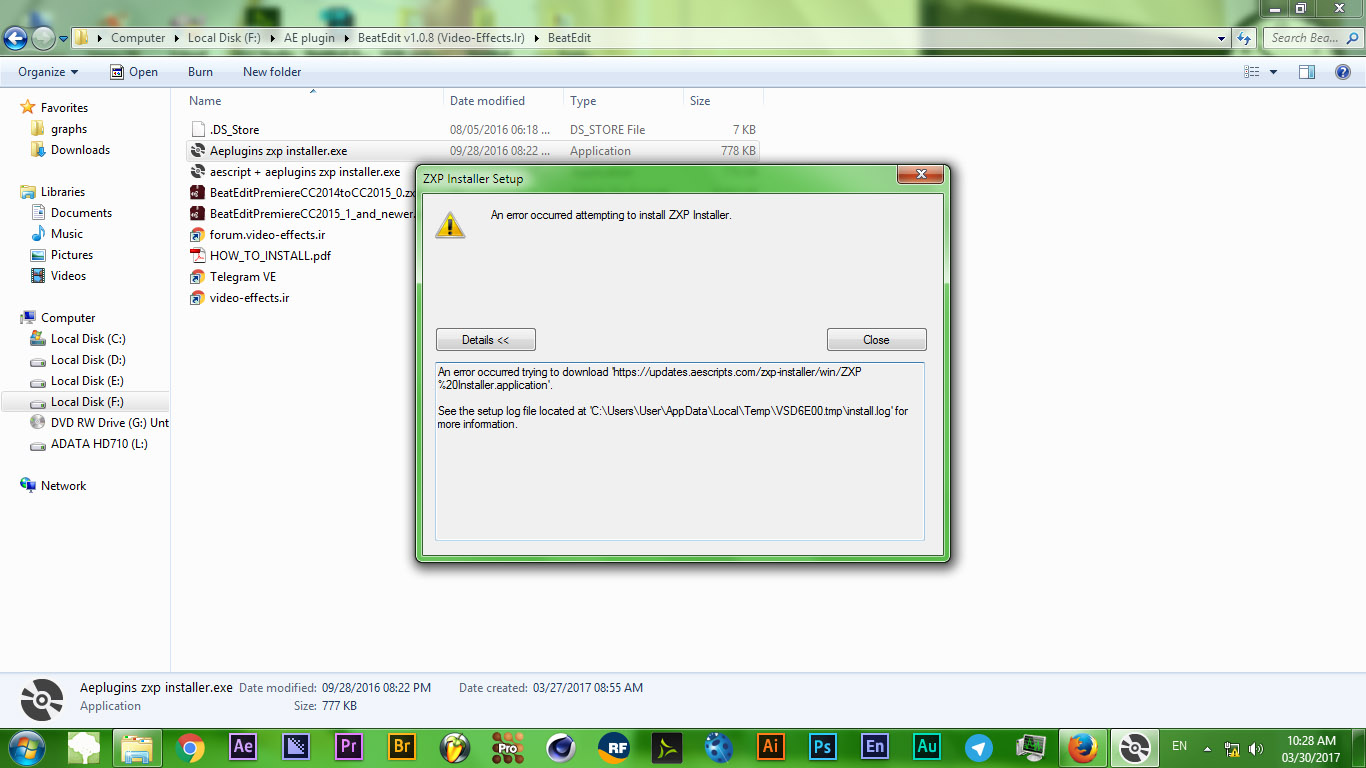The image size is (1366, 768).
Task: Toggle the preview pane icon
Action: (x=1306, y=72)
